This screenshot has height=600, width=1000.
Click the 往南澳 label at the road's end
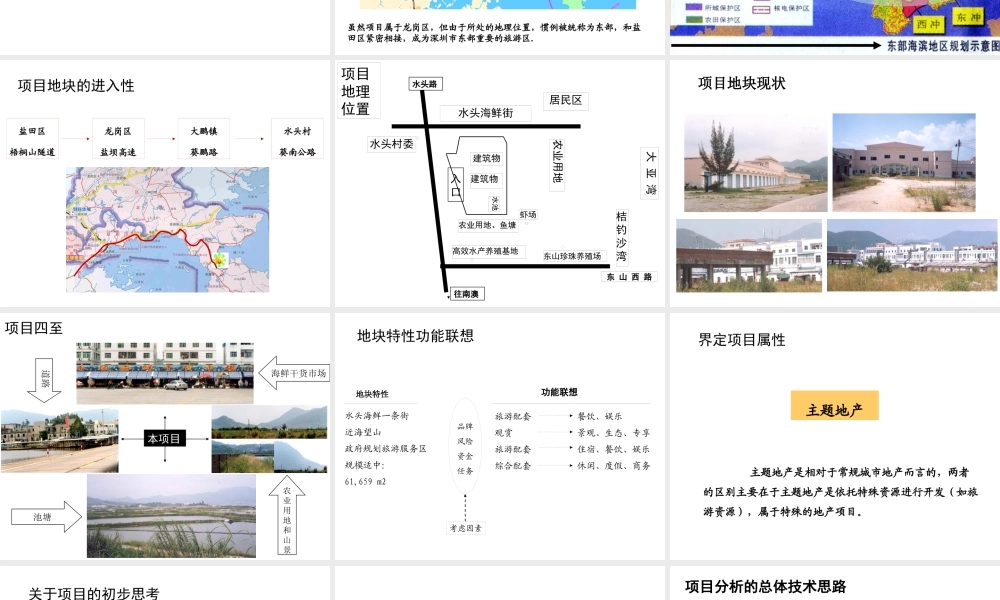click(467, 294)
